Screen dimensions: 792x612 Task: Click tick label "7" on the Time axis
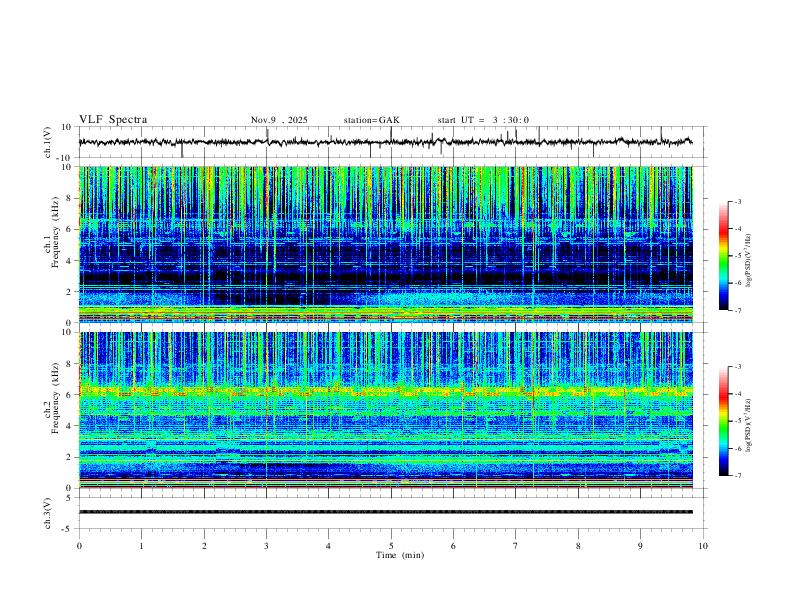click(x=516, y=546)
